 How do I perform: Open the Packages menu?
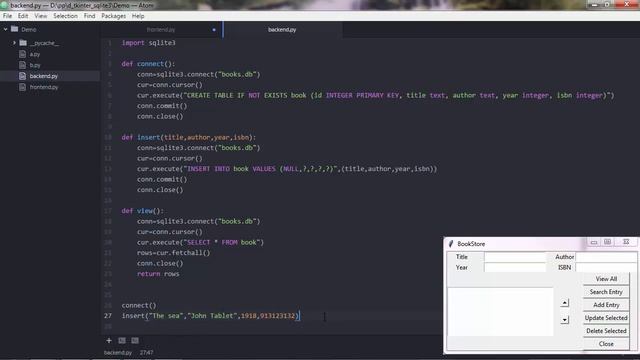click(113, 16)
